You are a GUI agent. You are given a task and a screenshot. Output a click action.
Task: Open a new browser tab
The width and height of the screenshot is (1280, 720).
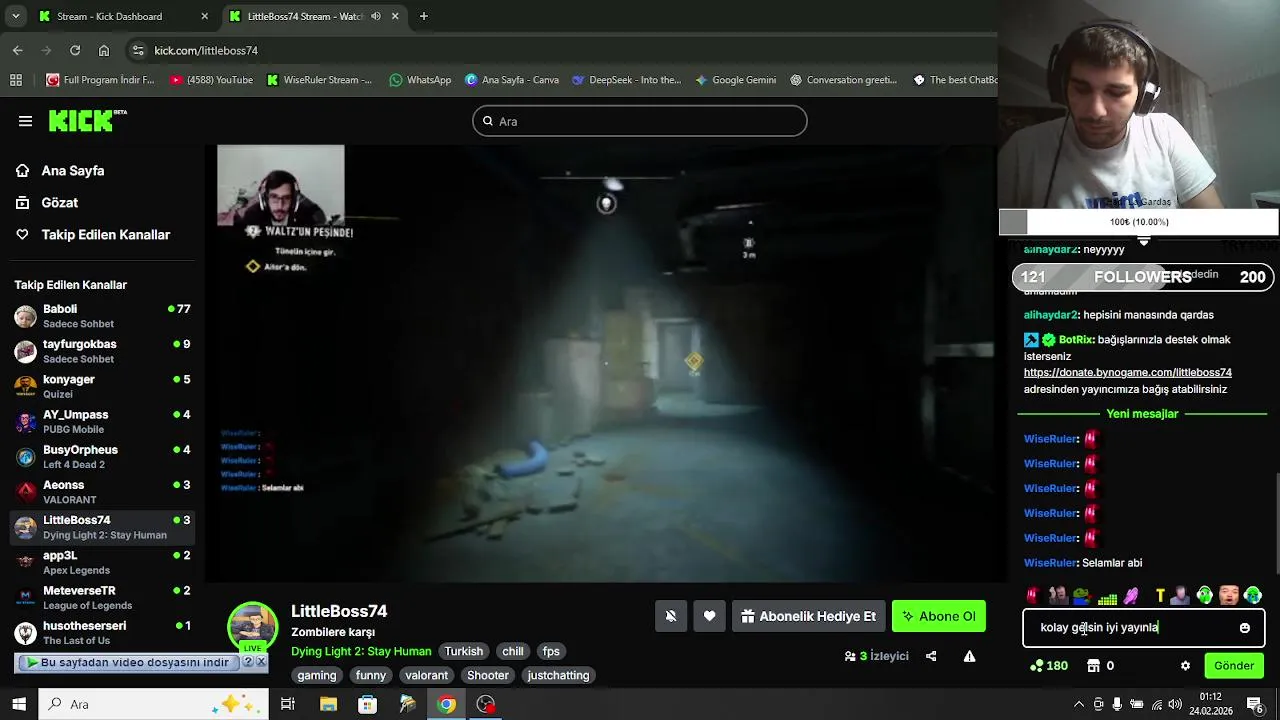424,16
